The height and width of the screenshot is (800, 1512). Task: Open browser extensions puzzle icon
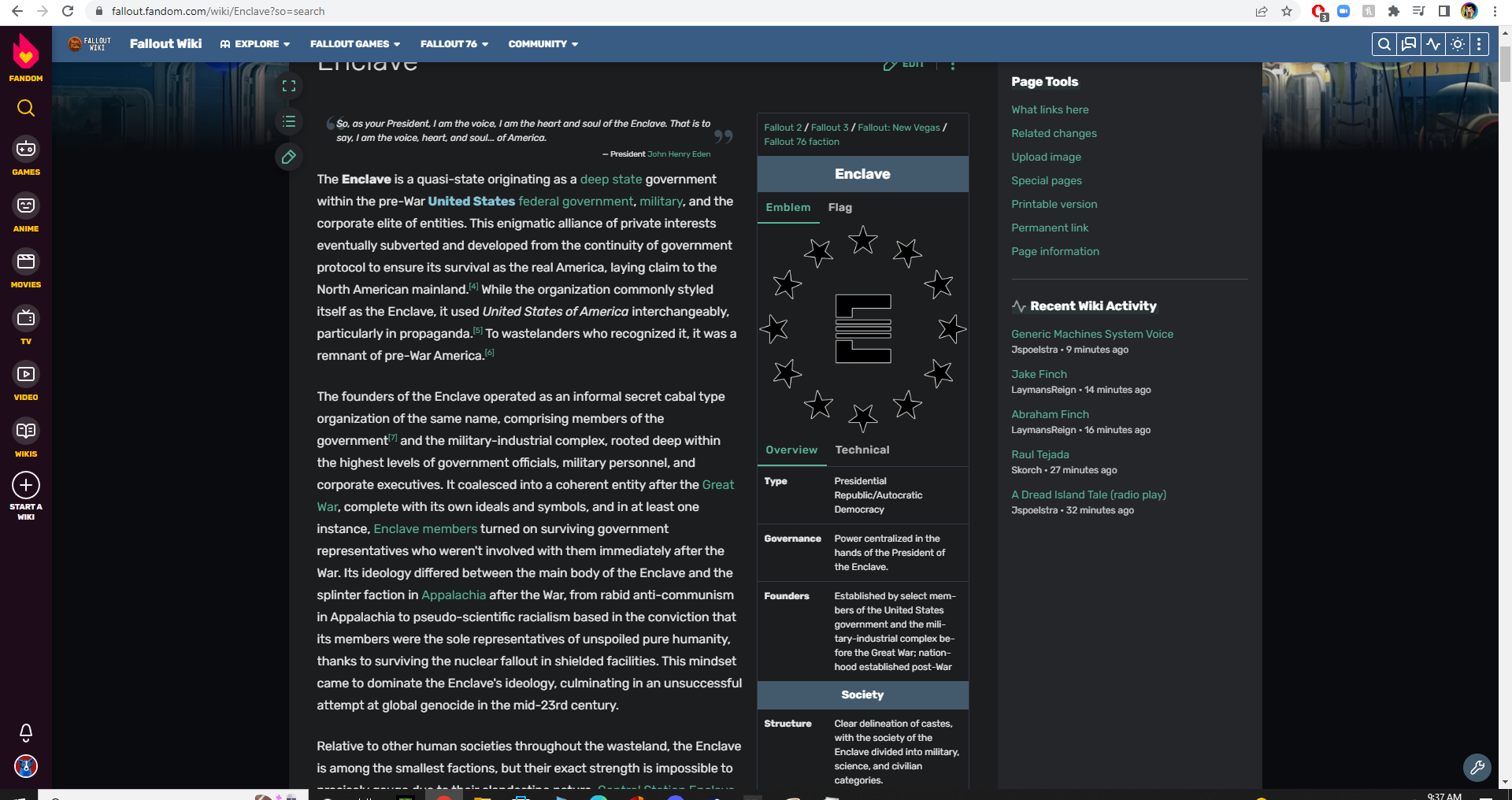pos(1393,11)
